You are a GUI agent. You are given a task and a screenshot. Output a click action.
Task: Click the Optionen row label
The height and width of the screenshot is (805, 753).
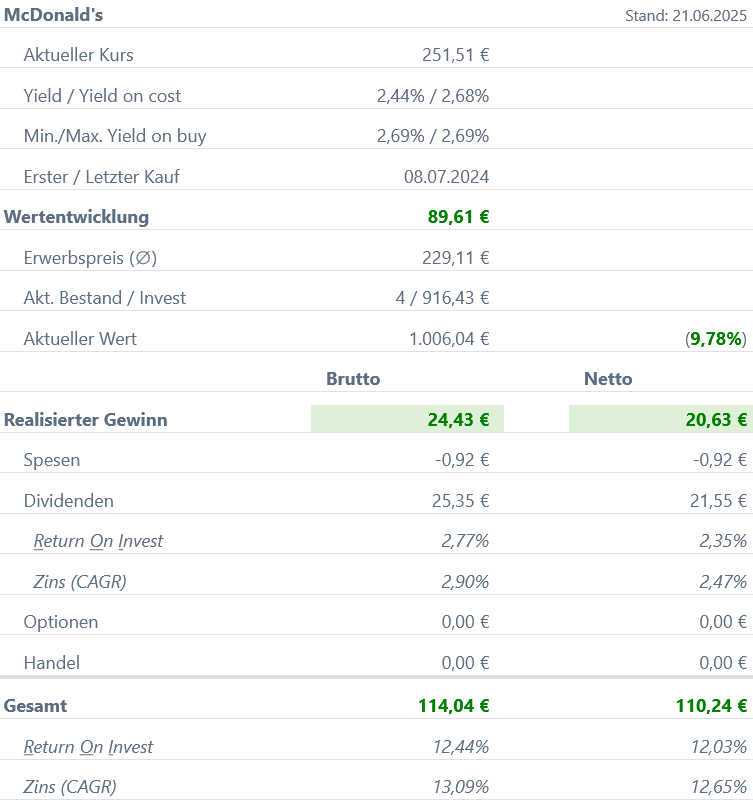61,623
